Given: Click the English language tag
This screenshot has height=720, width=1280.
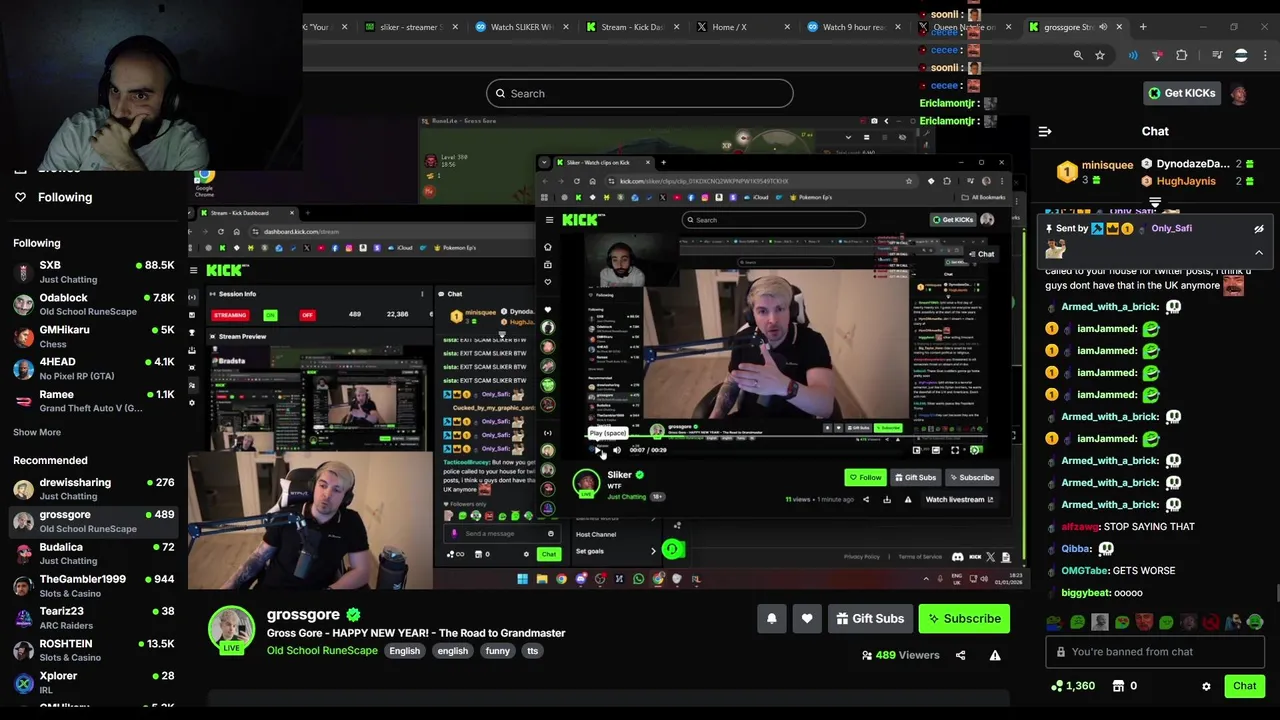Looking at the screenshot, I should 405,651.
